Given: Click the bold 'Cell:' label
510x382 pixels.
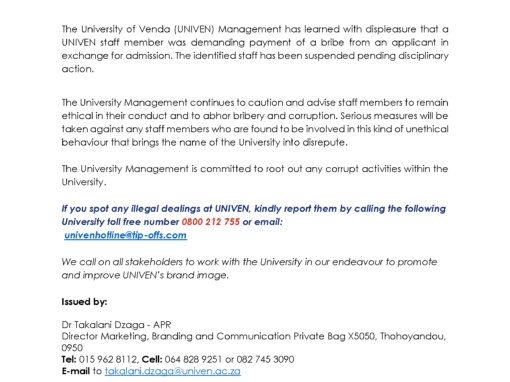Looking at the screenshot, I should pos(152,359).
